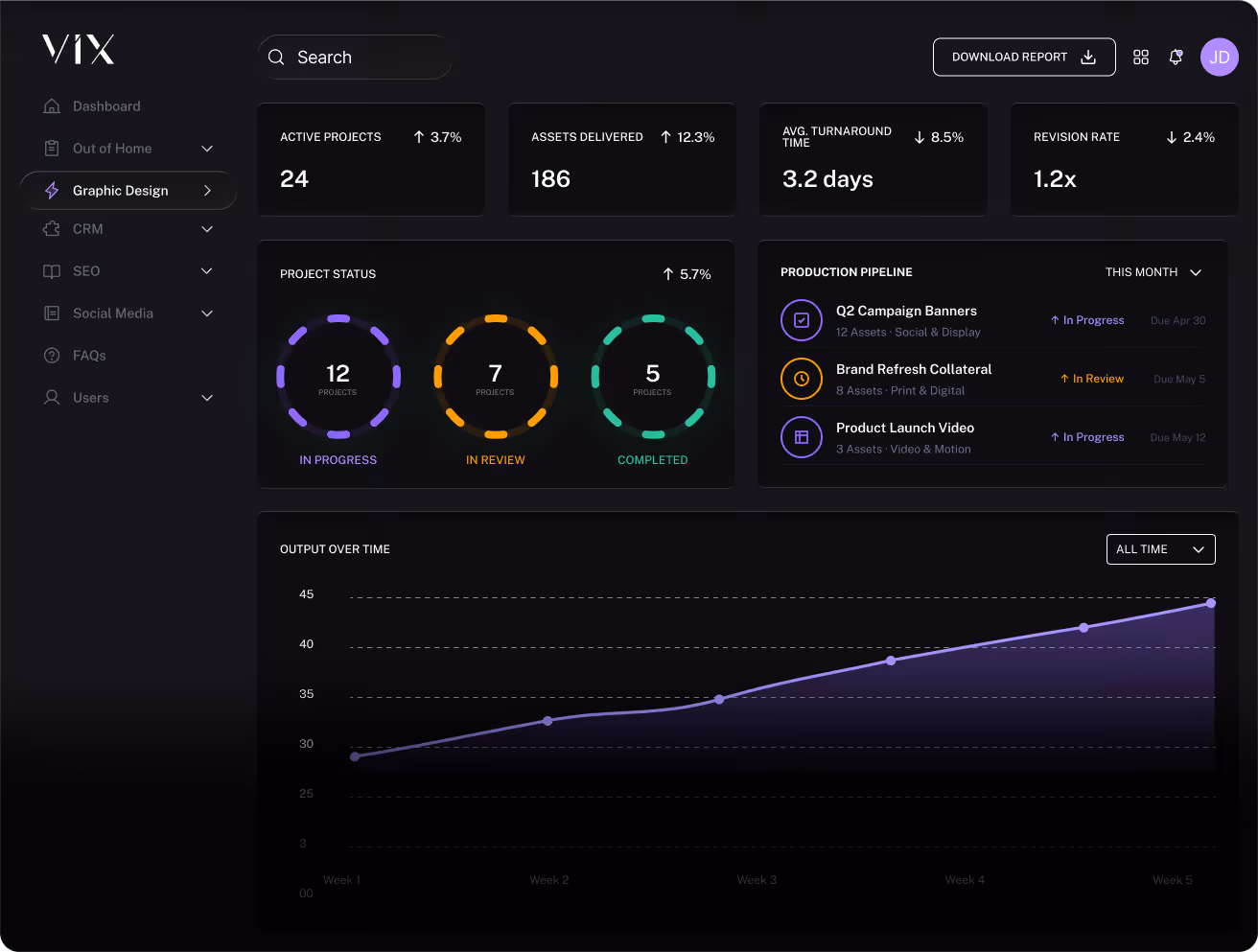Click the Due May 5 date
The width and height of the screenshot is (1258, 952).
click(x=1179, y=379)
